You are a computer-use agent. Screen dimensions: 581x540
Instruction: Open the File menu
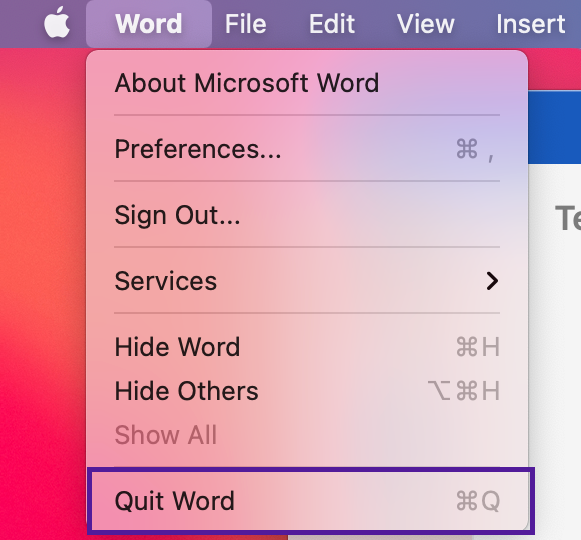pyautogui.click(x=246, y=24)
